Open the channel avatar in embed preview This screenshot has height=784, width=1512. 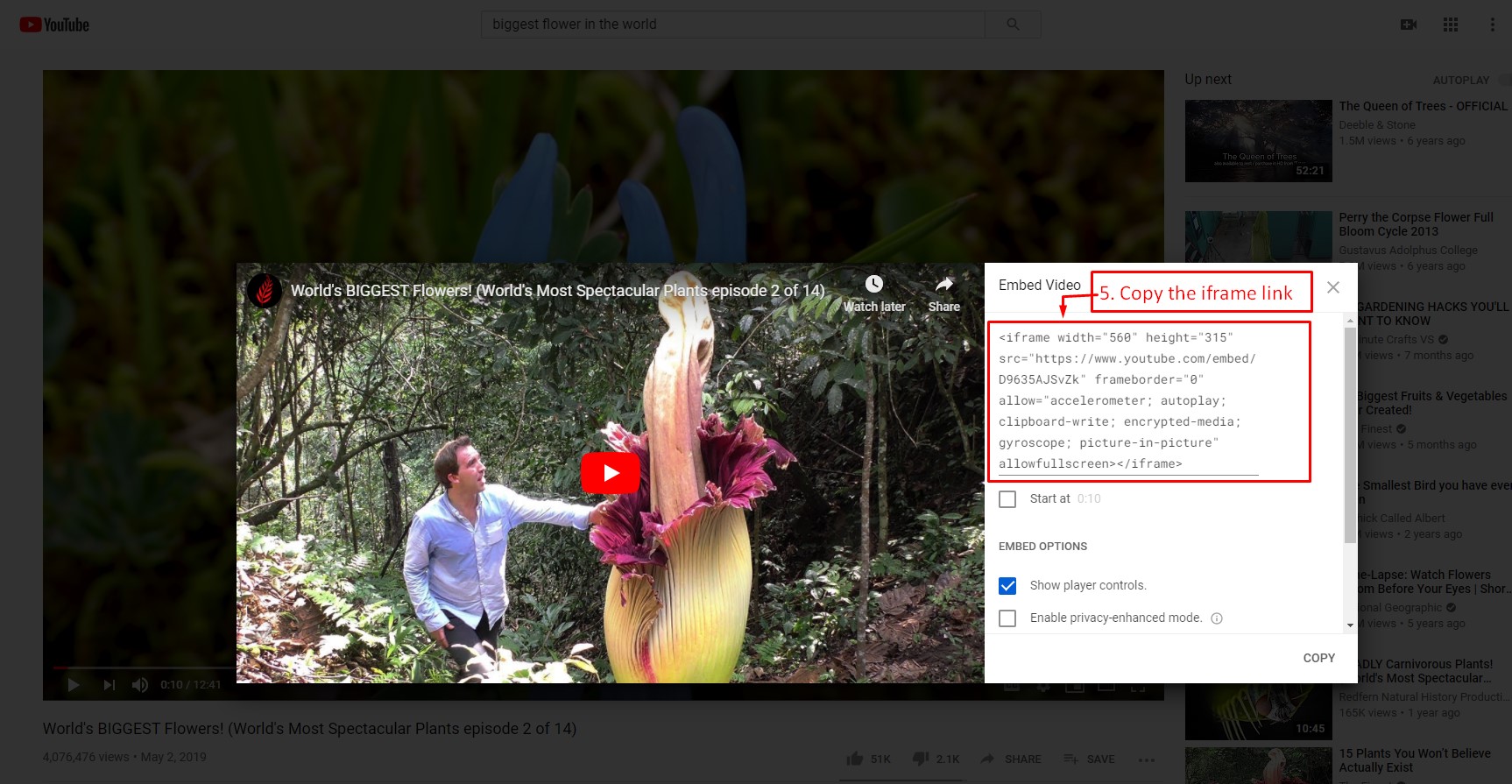pos(264,291)
